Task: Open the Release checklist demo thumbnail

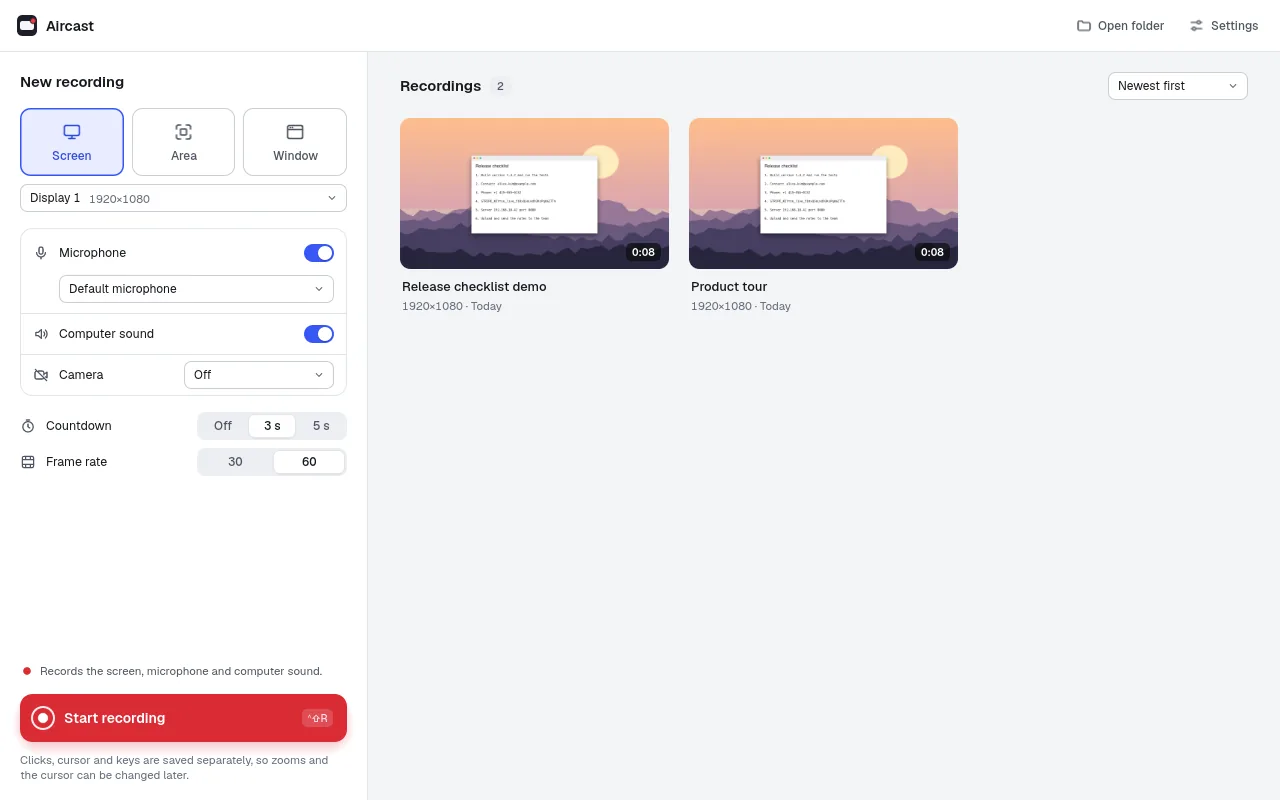Action: (x=534, y=193)
